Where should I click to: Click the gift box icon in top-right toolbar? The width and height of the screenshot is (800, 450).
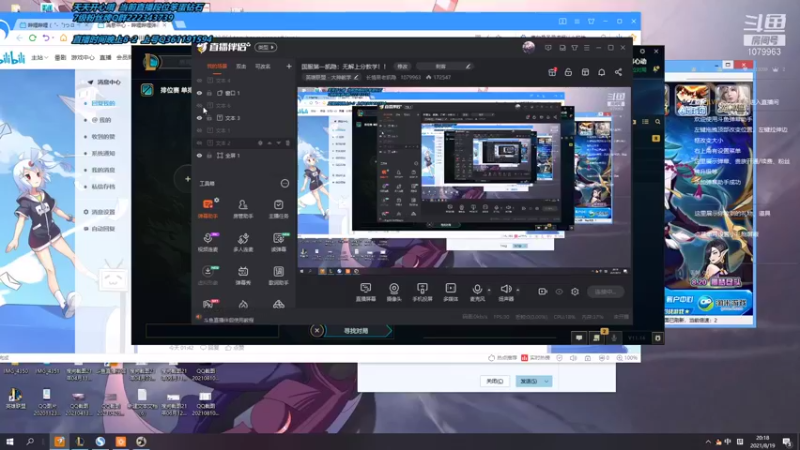pos(552,72)
